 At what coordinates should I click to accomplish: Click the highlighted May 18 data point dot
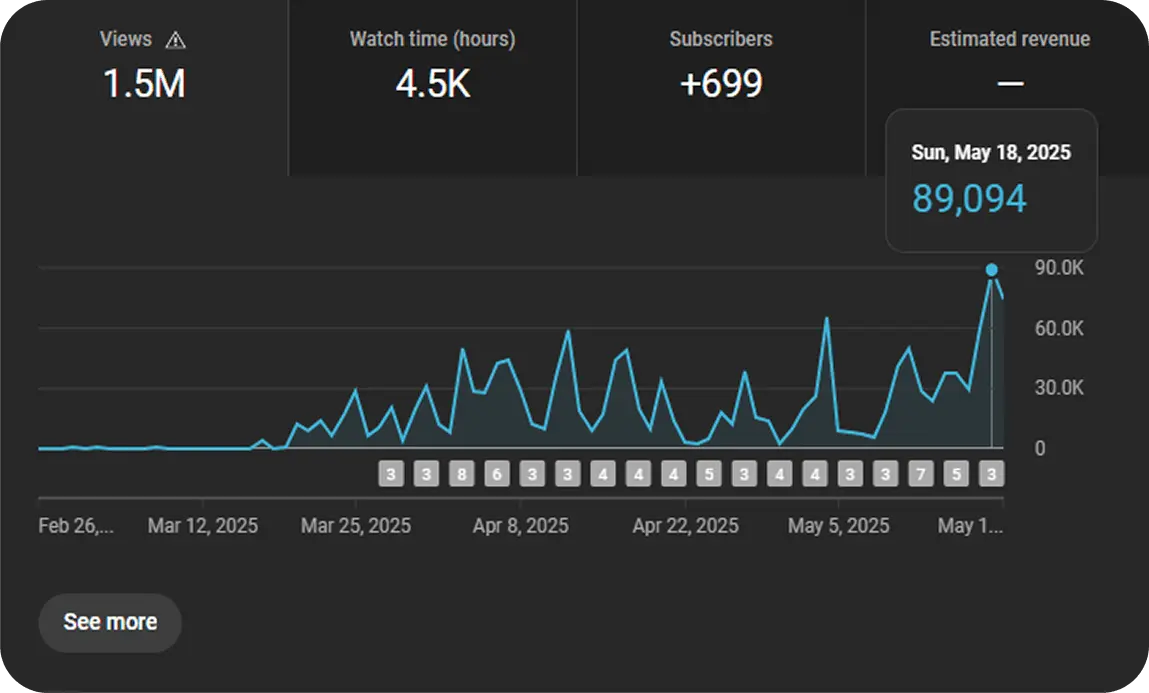(991, 270)
